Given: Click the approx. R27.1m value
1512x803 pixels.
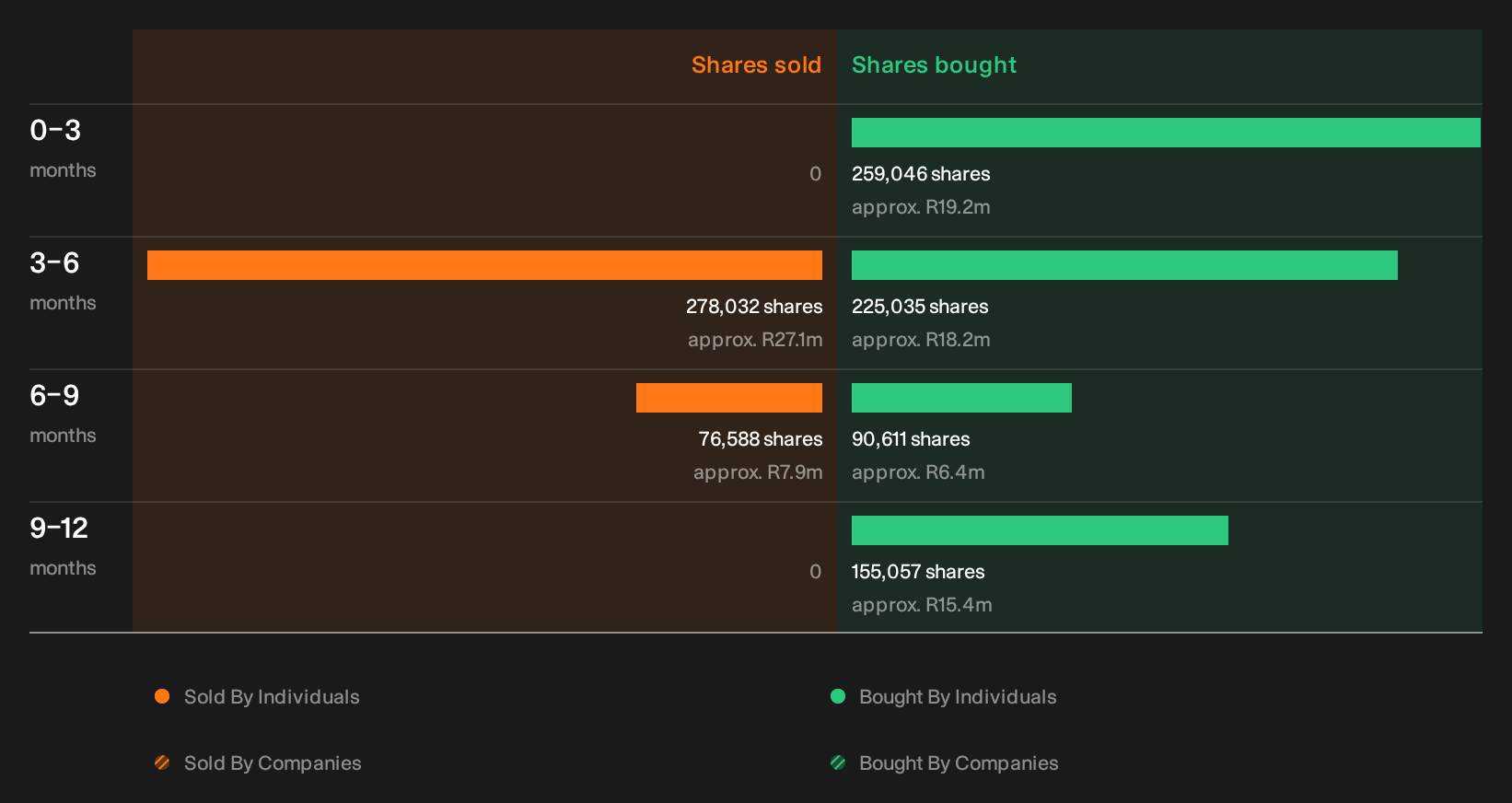Looking at the screenshot, I should pyautogui.click(x=755, y=340).
